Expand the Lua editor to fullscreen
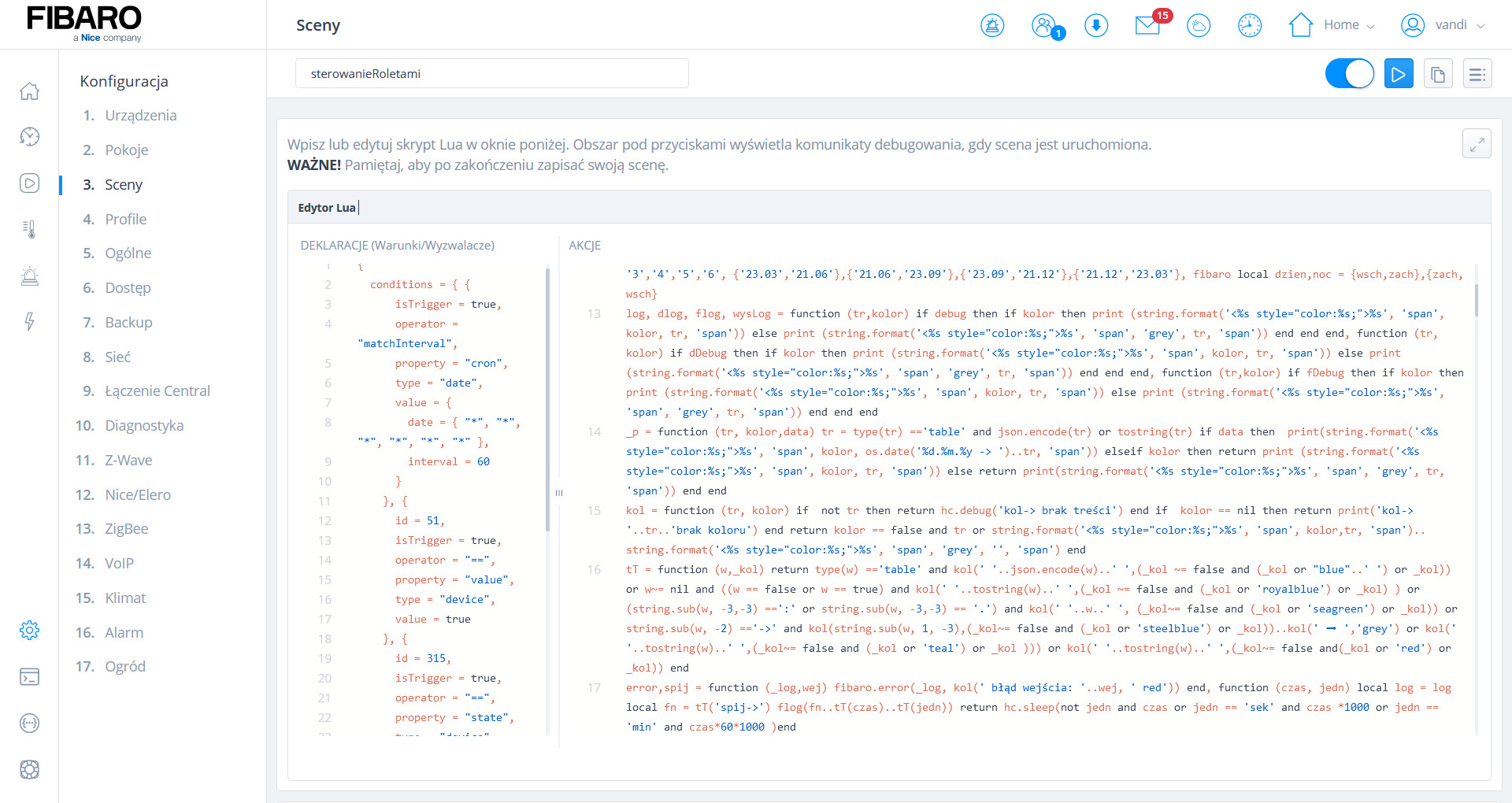 pyautogui.click(x=1477, y=143)
